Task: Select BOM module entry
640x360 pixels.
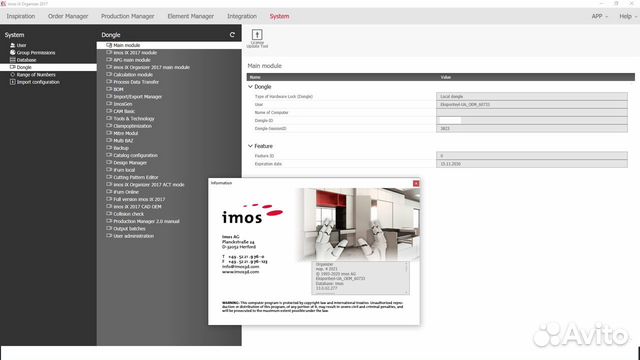Action: [118, 89]
